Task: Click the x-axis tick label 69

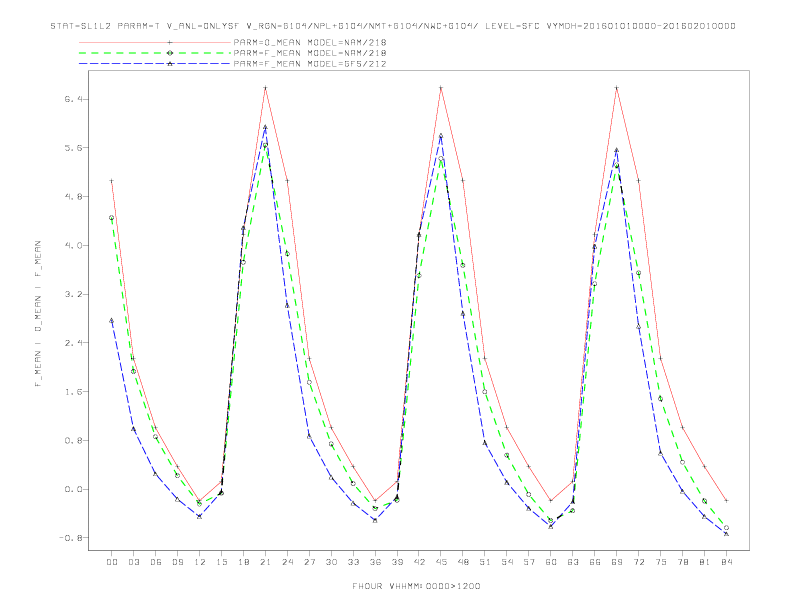Action: [x=617, y=562]
